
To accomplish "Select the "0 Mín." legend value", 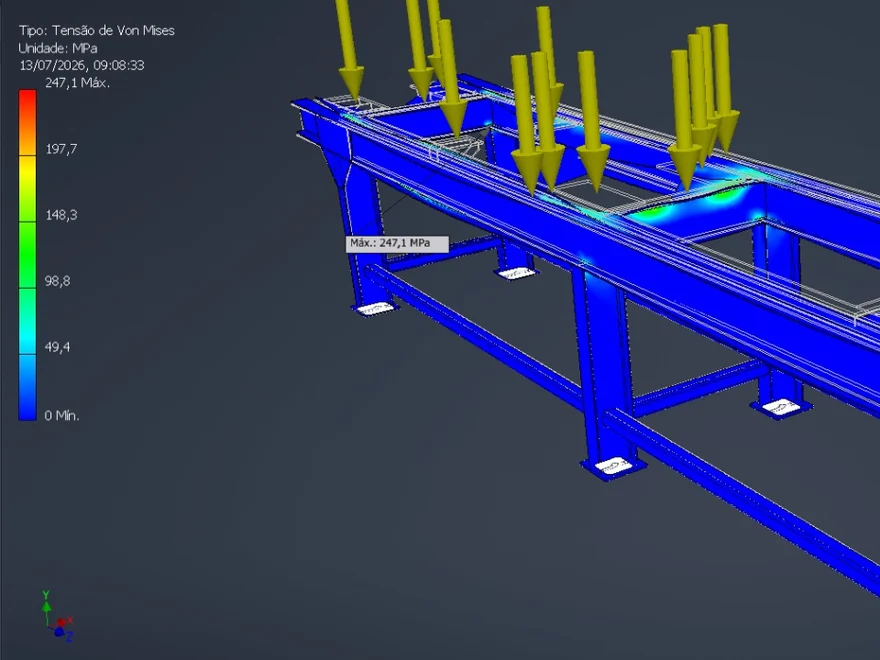I will pyautogui.click(x=62, y=416).
